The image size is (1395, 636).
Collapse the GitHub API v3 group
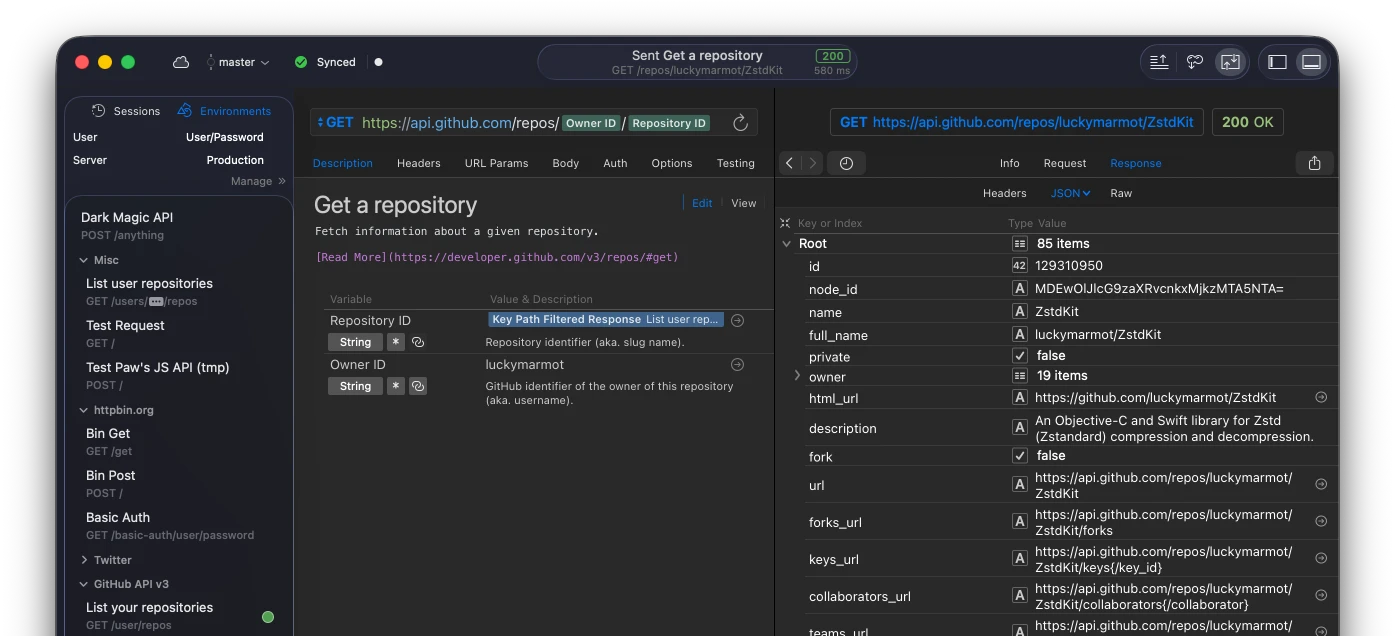pos(84,584)
